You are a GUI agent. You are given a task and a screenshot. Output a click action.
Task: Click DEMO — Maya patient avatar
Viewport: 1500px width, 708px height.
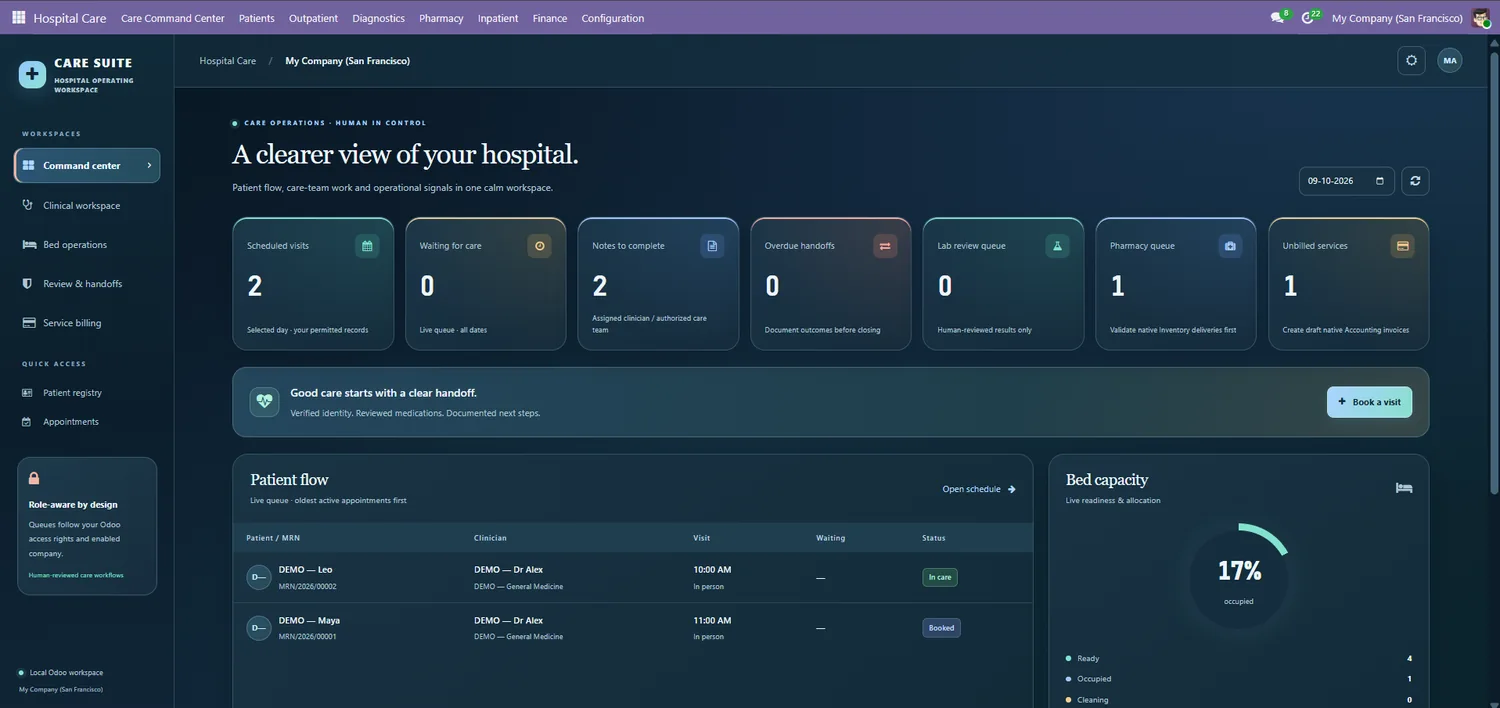click(258, 628)
